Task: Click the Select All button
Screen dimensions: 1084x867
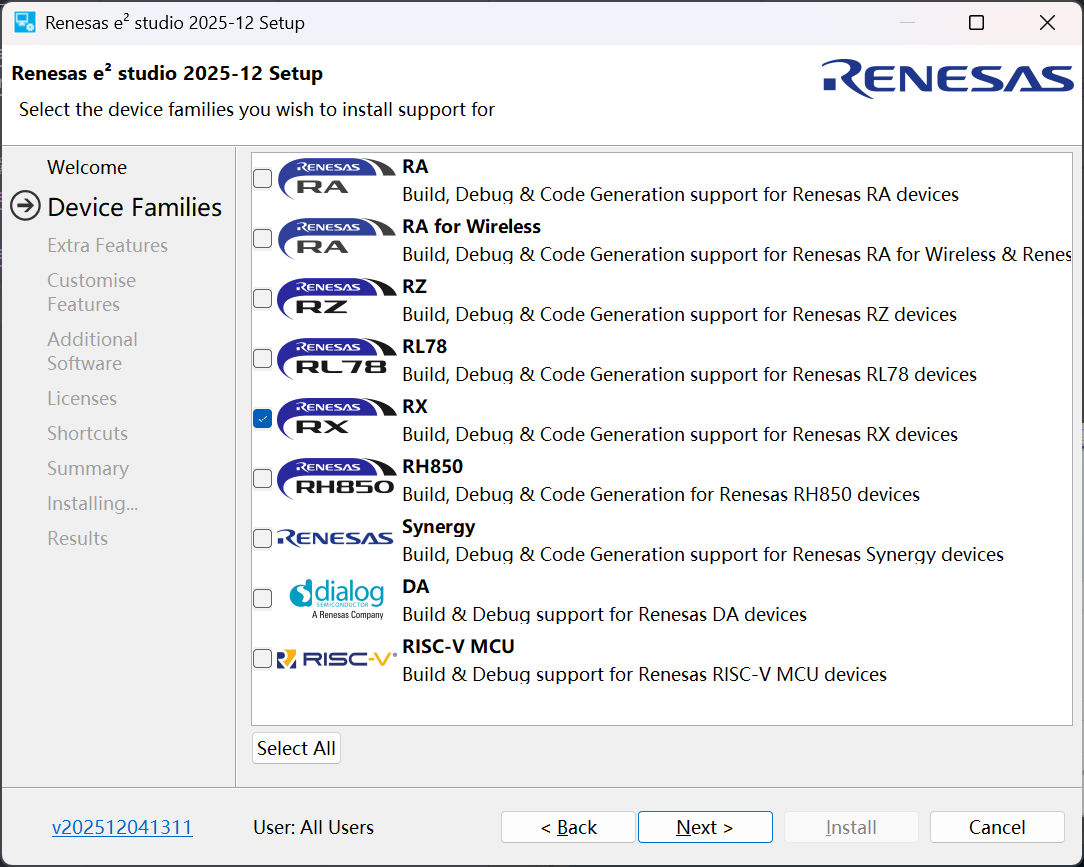Action: 297,748
